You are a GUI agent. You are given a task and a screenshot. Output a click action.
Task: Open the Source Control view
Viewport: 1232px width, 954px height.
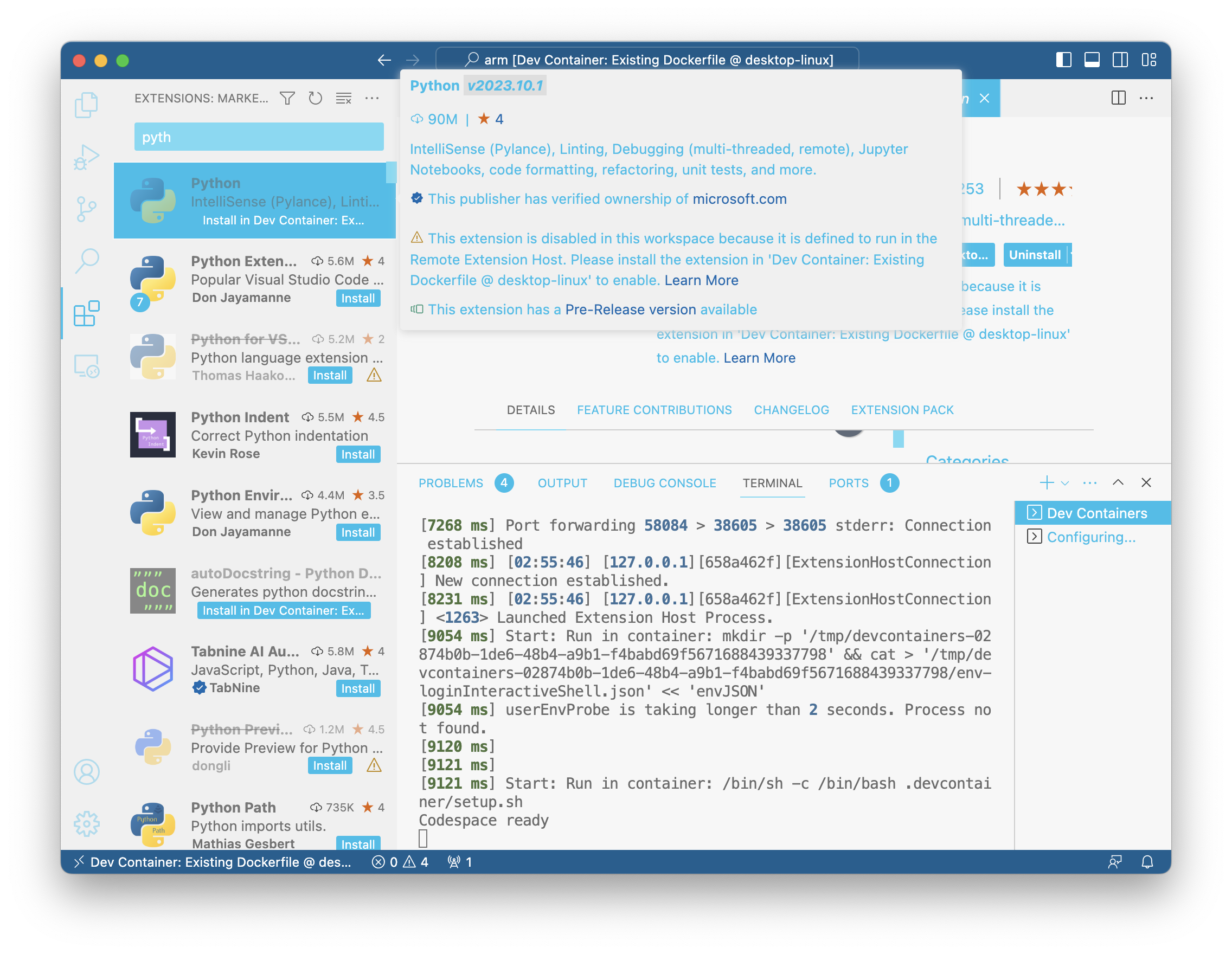click(86, 209)
